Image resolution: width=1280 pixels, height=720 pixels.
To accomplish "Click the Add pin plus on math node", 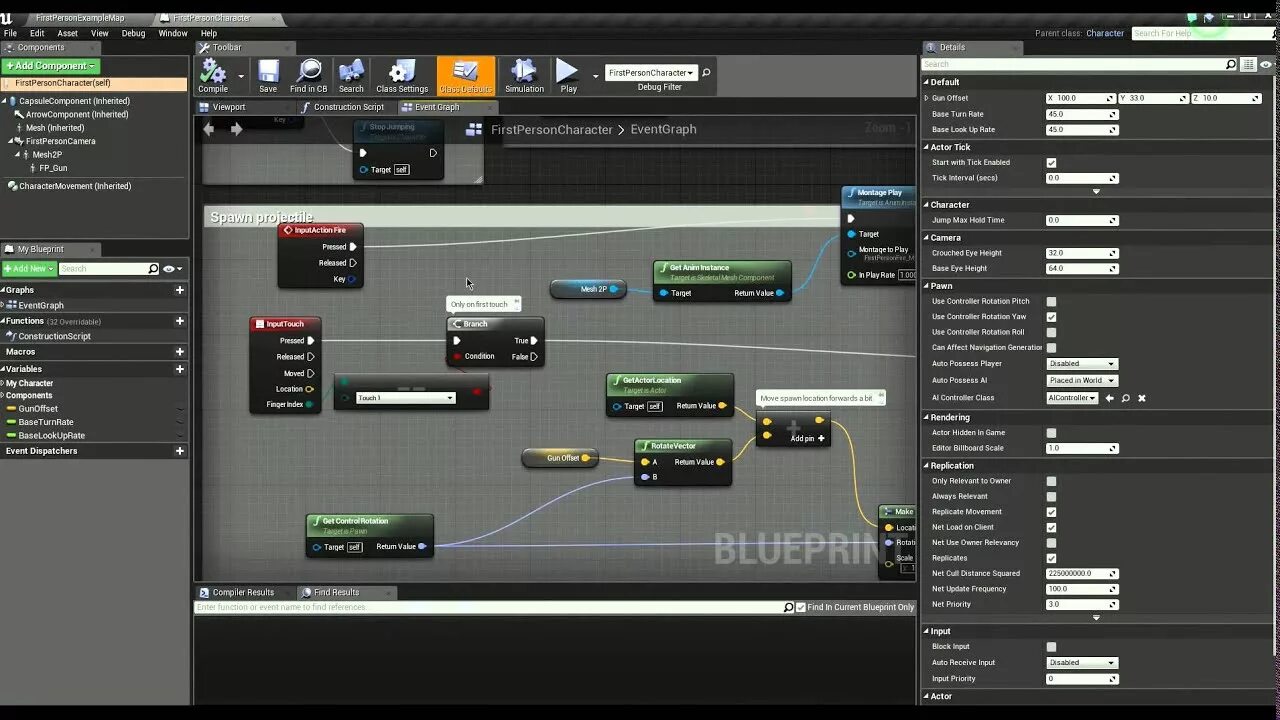I will (x=821, y=438).
